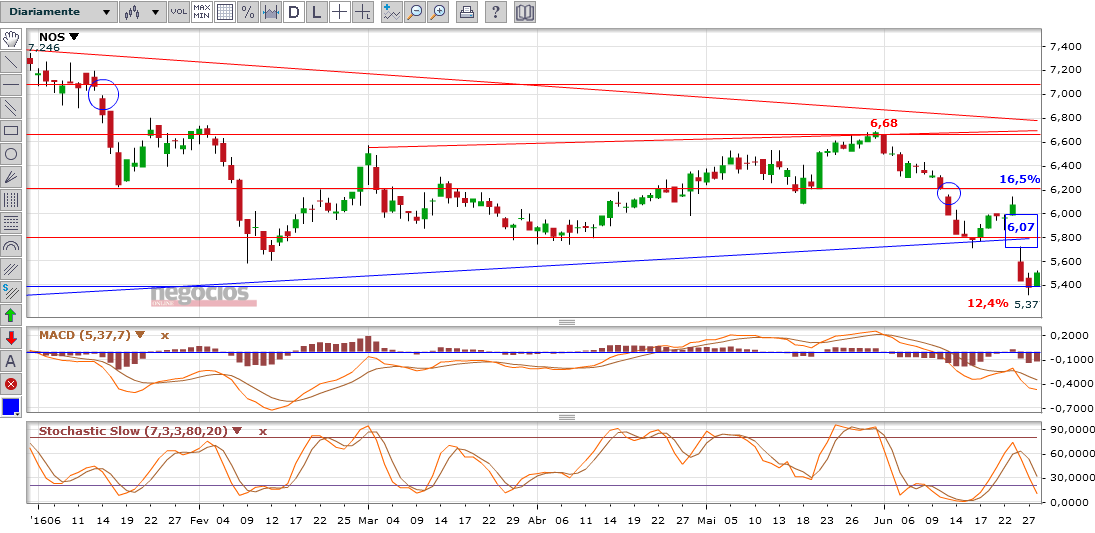Click the zoom out magnifier
The height and width of the screenshot is (533, 1095).
coord(417,12)
